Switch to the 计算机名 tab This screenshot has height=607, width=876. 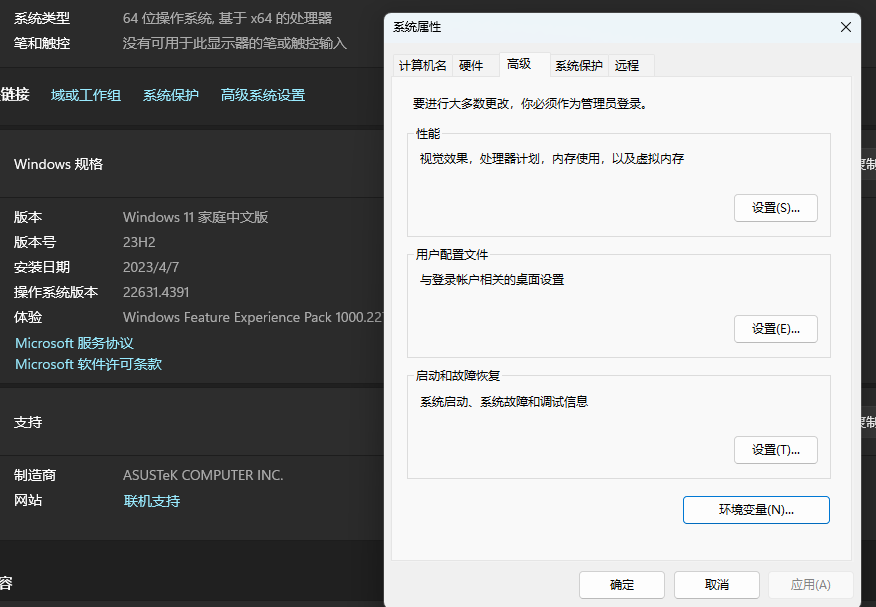click(x=422, y=66)
